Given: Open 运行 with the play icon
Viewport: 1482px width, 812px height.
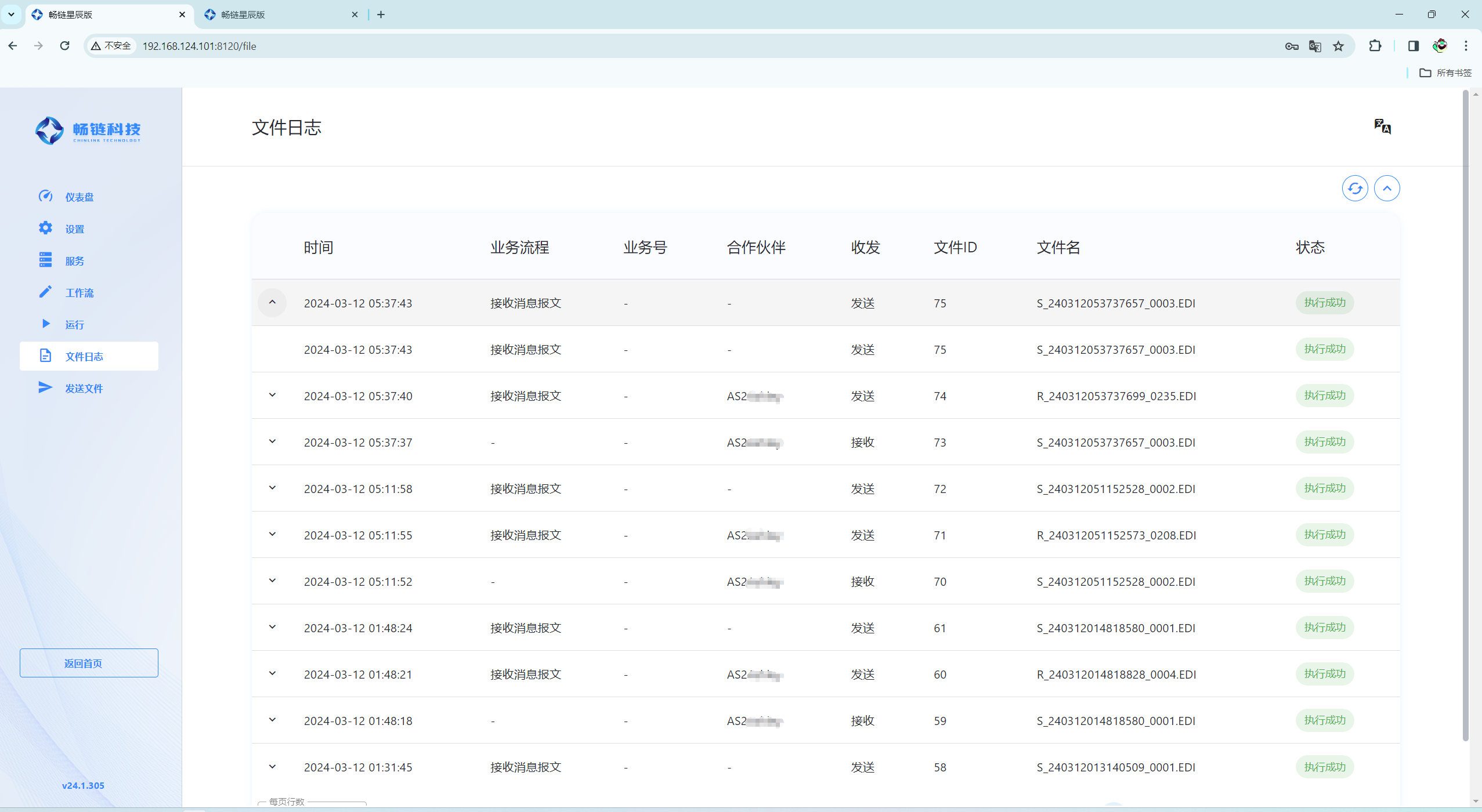Looking at the screenshot, I should coord(46,324).
